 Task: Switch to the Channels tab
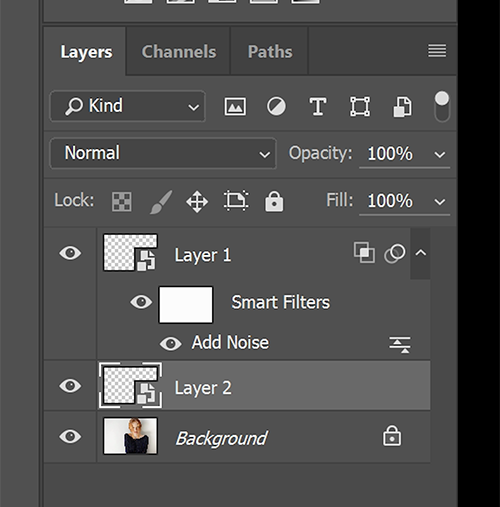pyautogui.click(x=179, y=52)
